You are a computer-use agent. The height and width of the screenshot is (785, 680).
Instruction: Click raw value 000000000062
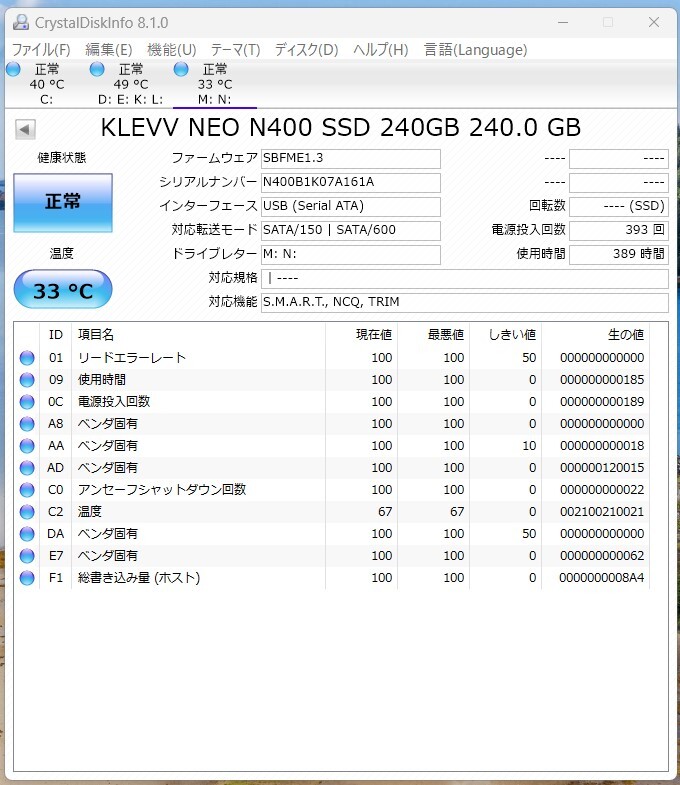(x=602, y=556)
